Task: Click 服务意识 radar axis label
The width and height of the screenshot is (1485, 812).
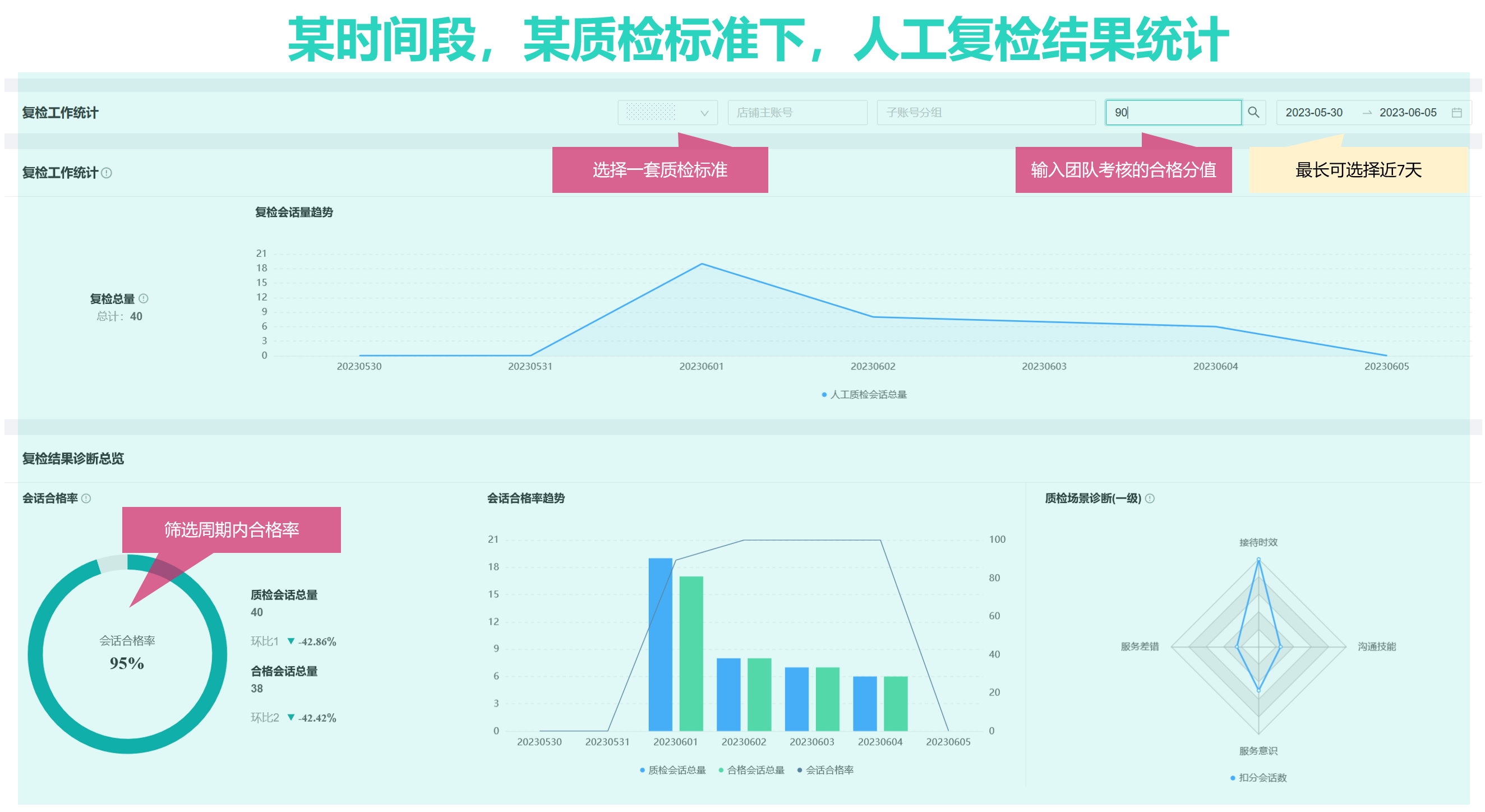Action: point(1258,751)
